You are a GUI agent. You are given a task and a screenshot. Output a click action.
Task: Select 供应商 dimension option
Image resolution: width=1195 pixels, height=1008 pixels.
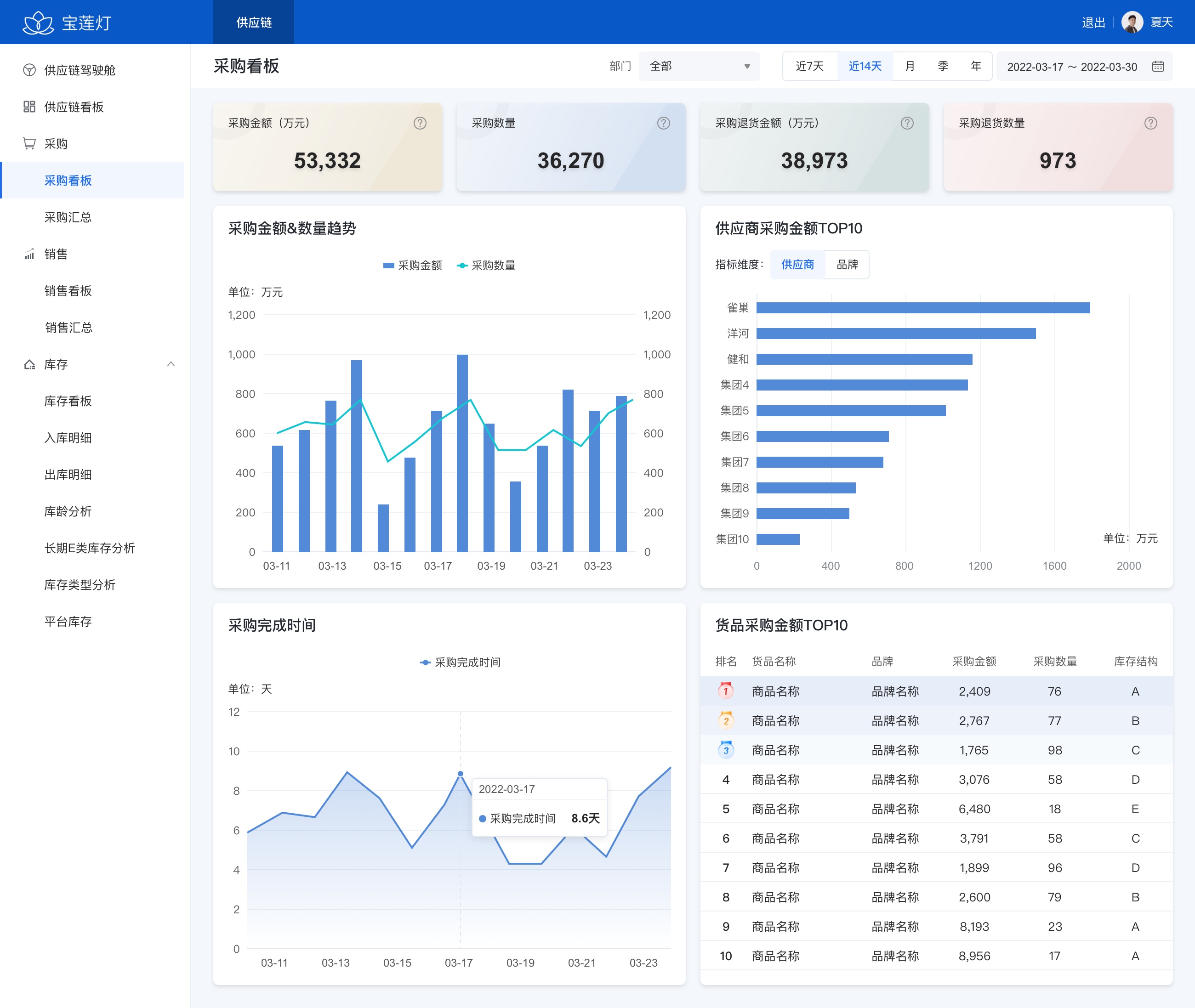[798, 265]
